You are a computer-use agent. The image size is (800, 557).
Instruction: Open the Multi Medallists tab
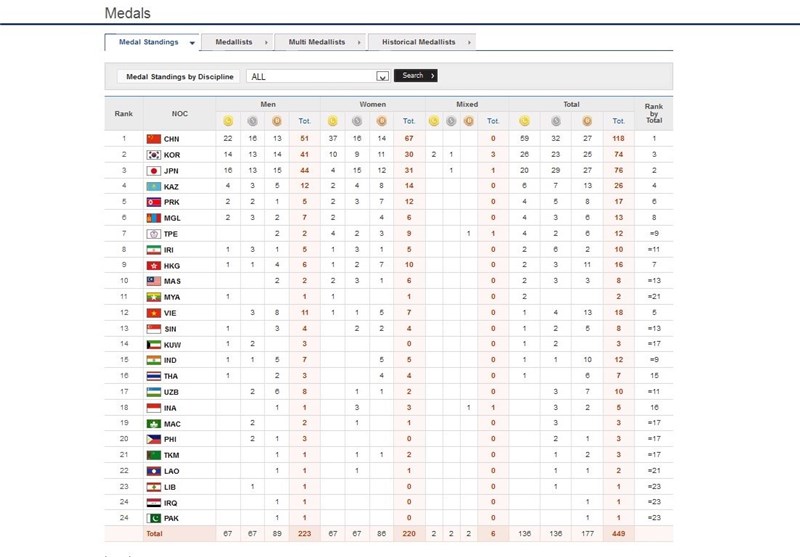pyautogui.click(x=316, y=42)
